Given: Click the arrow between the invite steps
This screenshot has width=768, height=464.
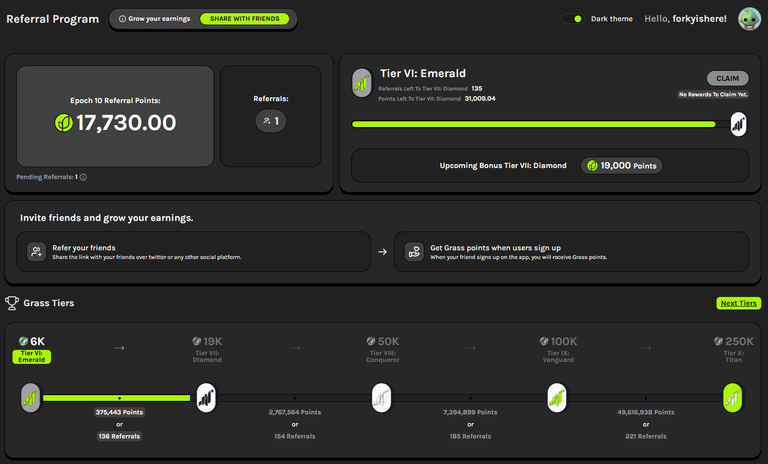Looking at the screenshot, I should pyautogui.click(x=383, y=252).
